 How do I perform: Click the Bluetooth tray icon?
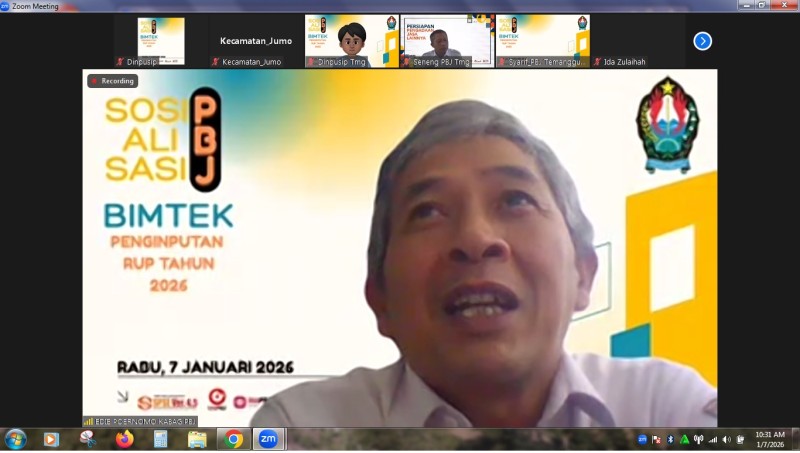[x=670, y=439]
